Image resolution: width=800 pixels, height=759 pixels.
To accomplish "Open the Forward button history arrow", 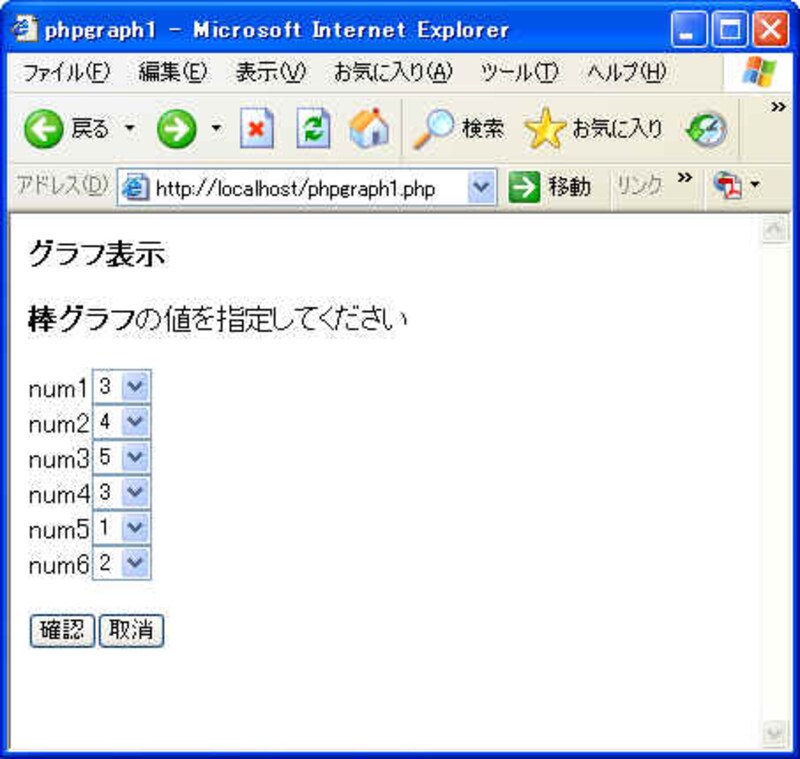I will pos(216,128).
